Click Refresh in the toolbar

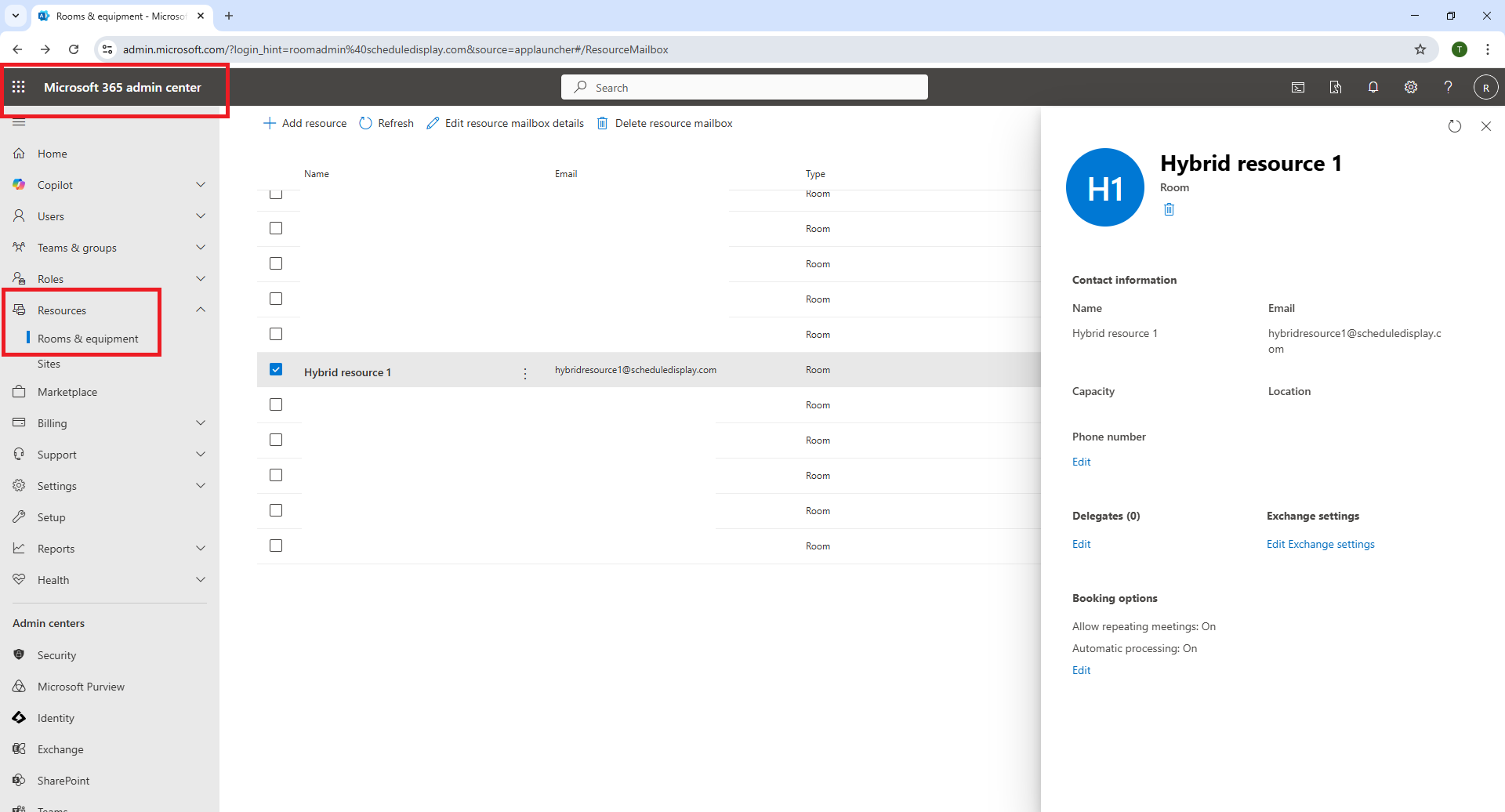click(386, 123)
